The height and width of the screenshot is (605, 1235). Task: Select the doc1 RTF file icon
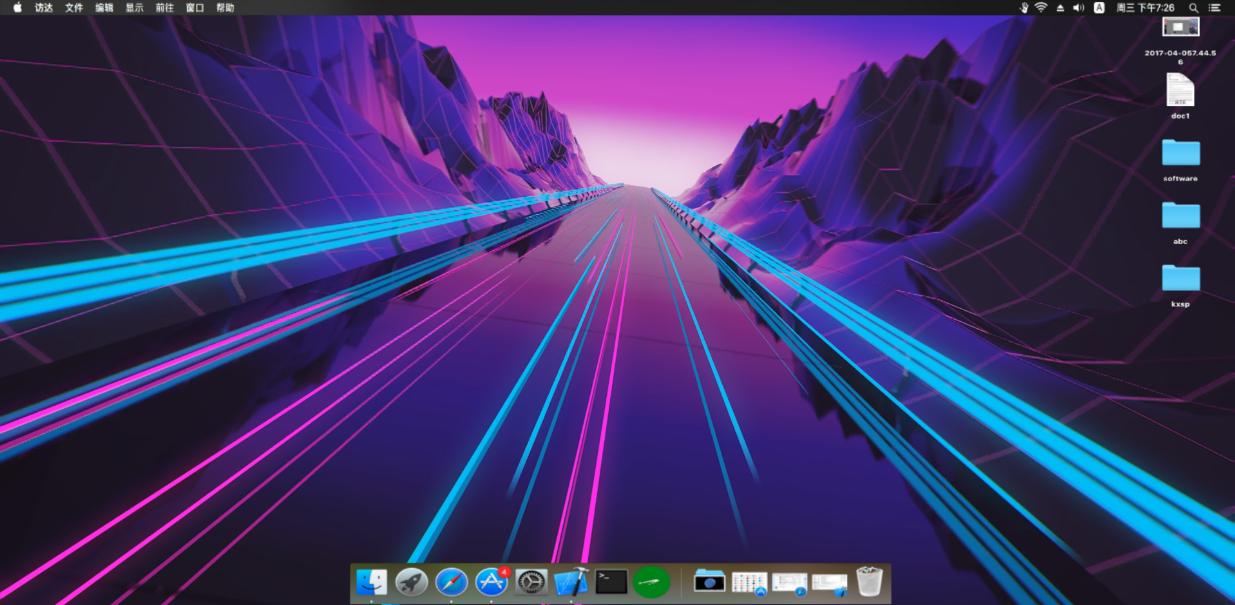coord(1180,90)
